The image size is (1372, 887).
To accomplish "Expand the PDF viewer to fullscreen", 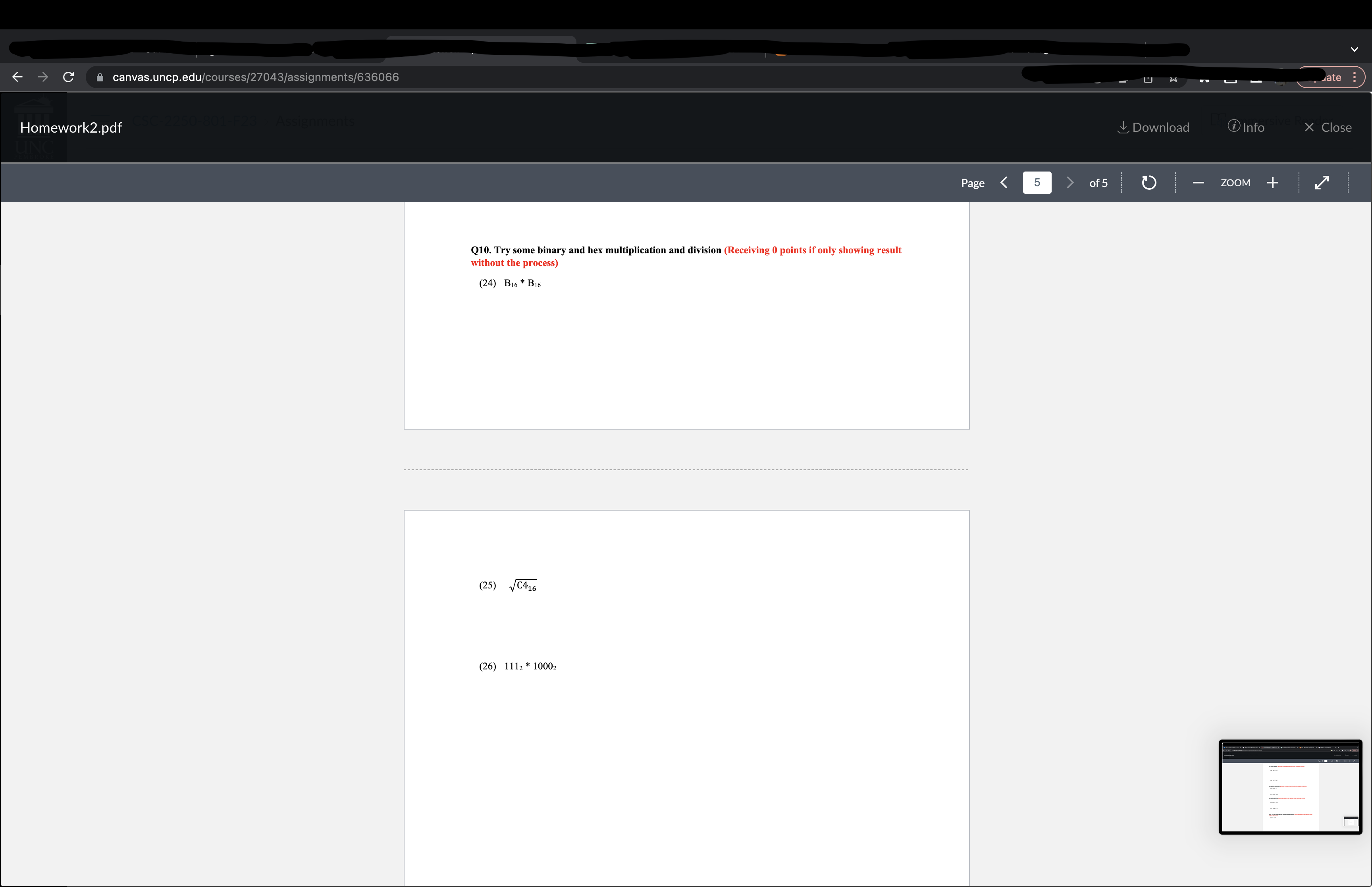I will pos(1322,183).
